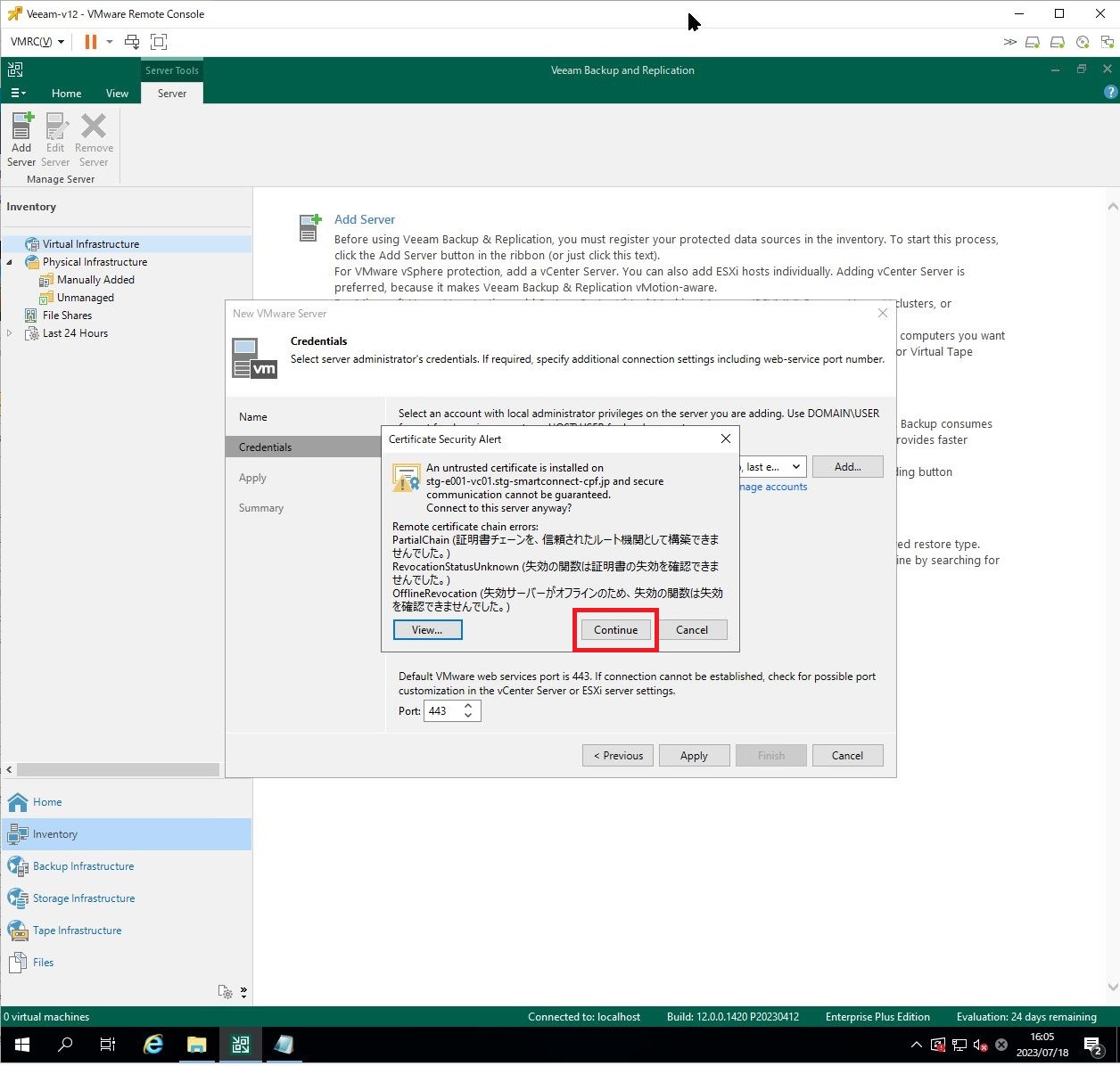Collapse Physical Infrastructure tree node

click(x=10, y=262)
